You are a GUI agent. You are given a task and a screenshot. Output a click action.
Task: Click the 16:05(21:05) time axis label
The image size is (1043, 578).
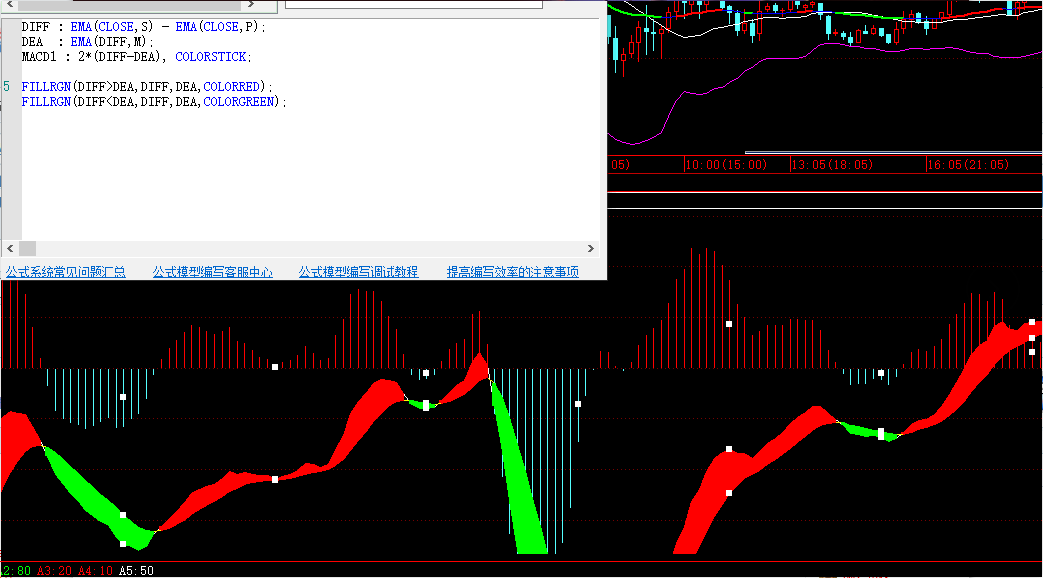(968, 164)
